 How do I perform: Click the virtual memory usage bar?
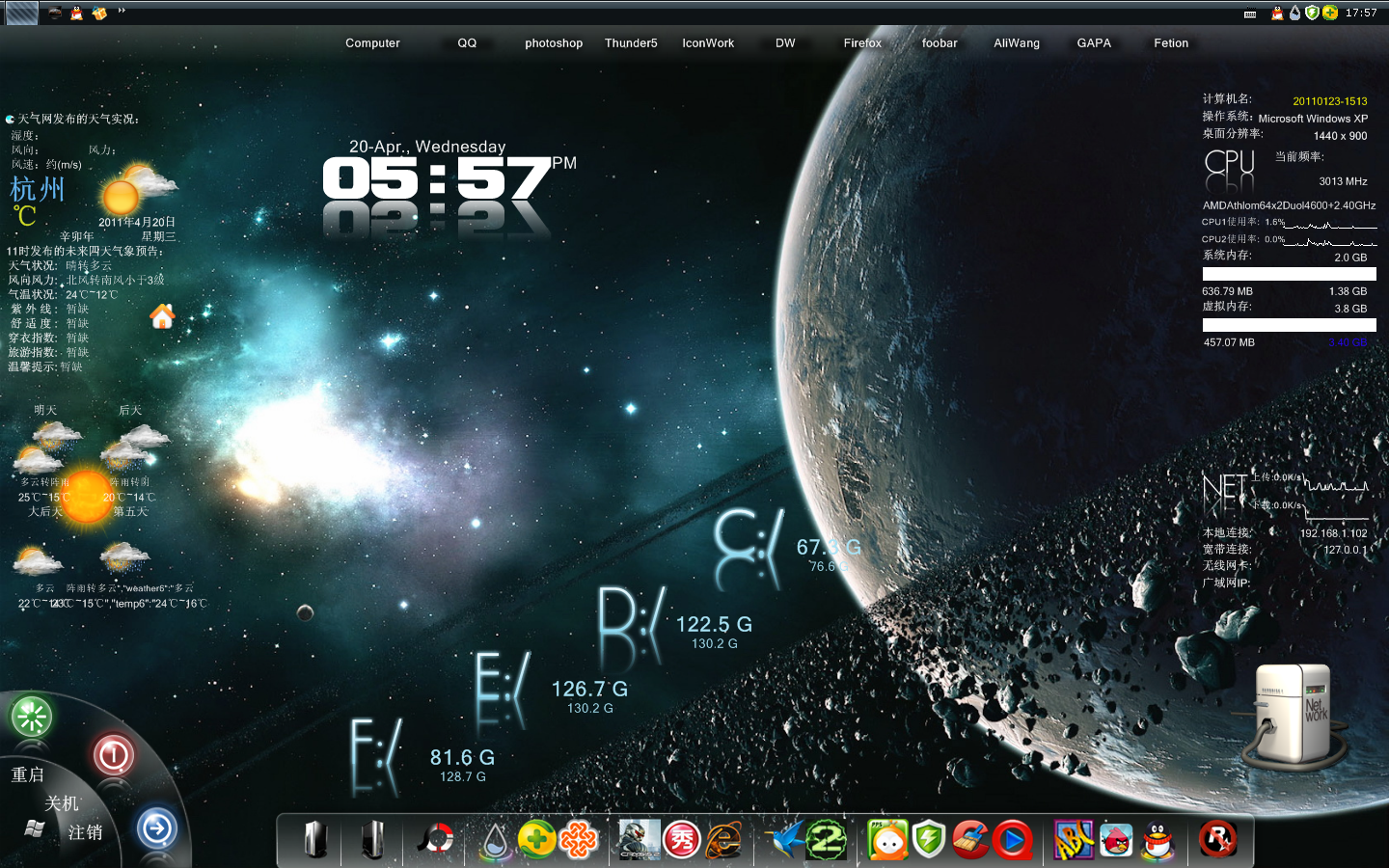point(1289,325)
